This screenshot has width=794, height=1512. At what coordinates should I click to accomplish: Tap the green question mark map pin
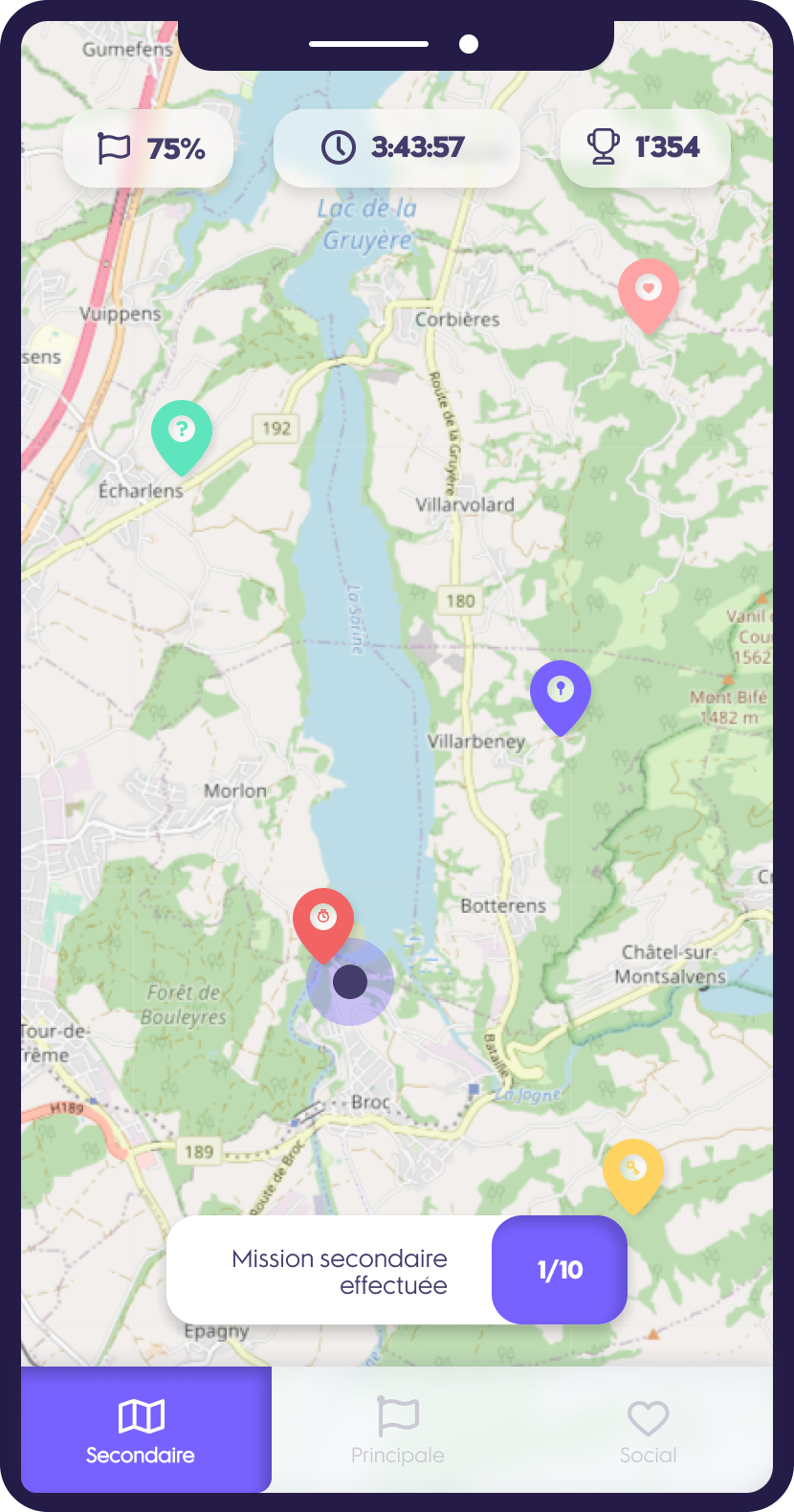182,435
